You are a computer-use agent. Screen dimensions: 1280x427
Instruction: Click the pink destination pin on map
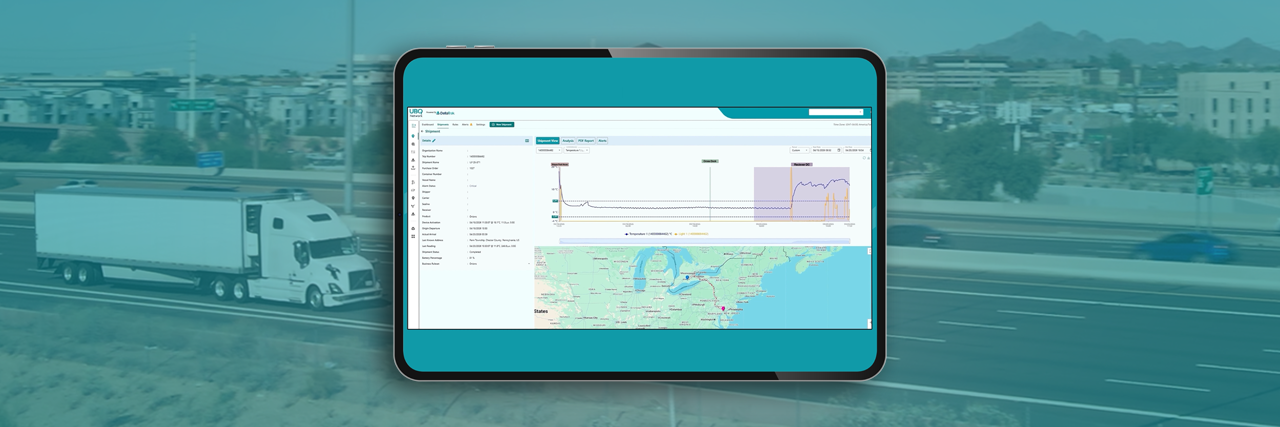[723, 308]
